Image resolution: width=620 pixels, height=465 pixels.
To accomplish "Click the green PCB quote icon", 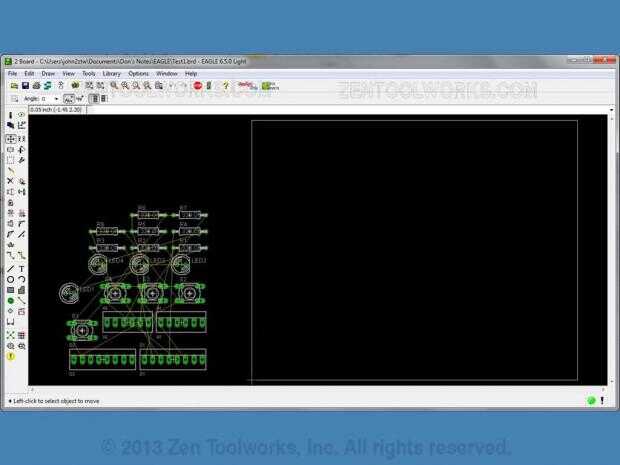I will coord(270,86).
